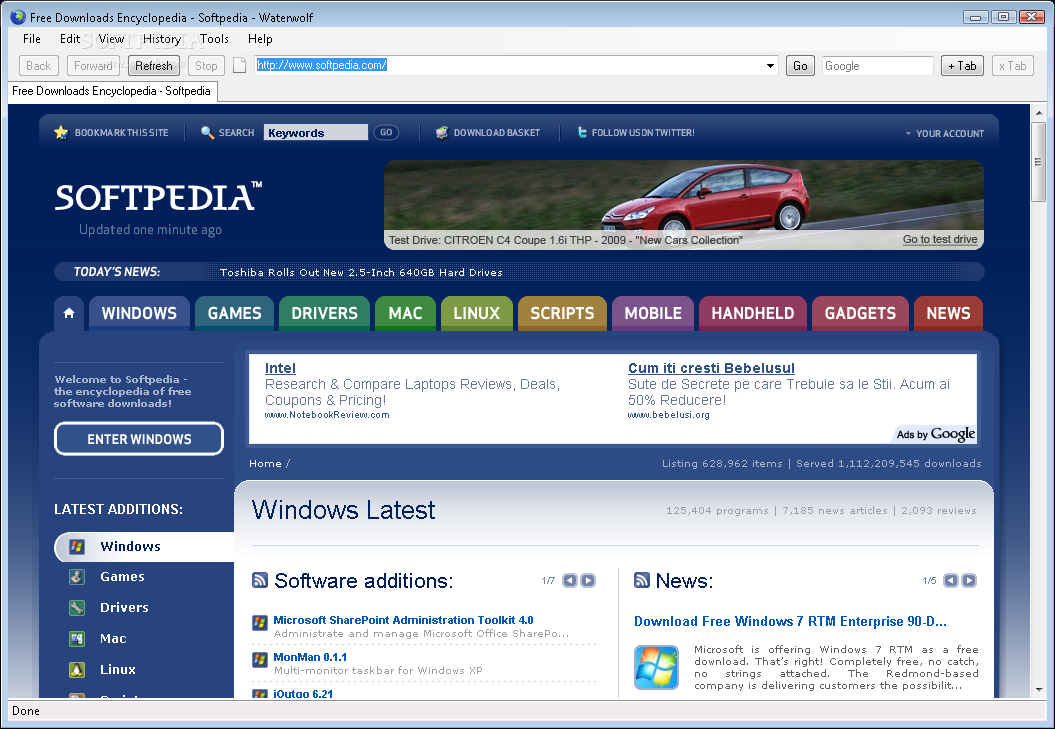
Task: Open the DRIVERS category tab
Action: pos(324,313)
